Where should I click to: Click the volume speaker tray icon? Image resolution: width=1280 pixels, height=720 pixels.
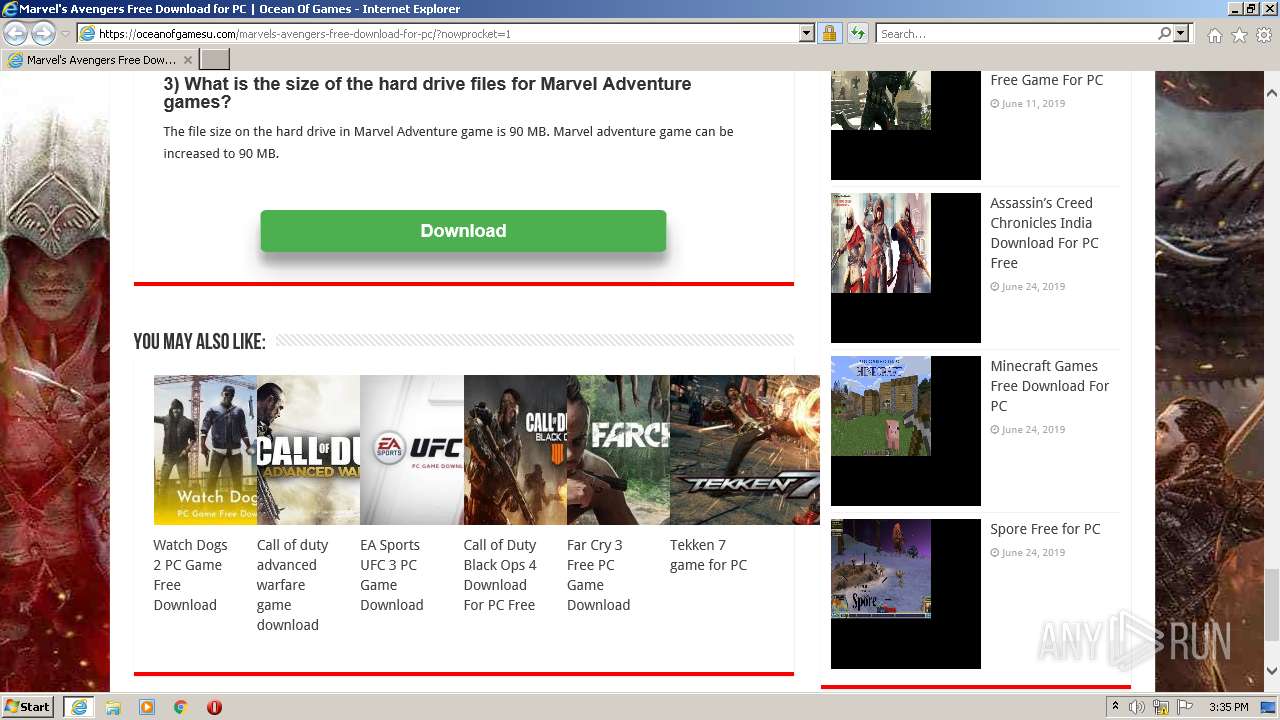(1137, 707)
